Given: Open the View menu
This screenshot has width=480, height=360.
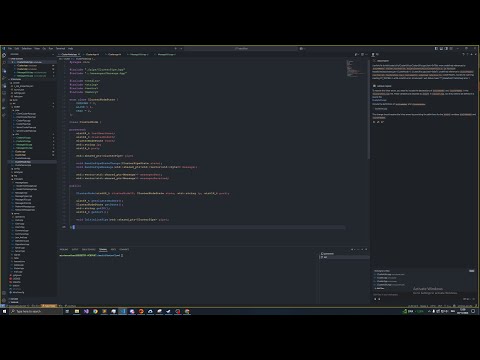Looking at the screenshot, I should pos(37,49).
